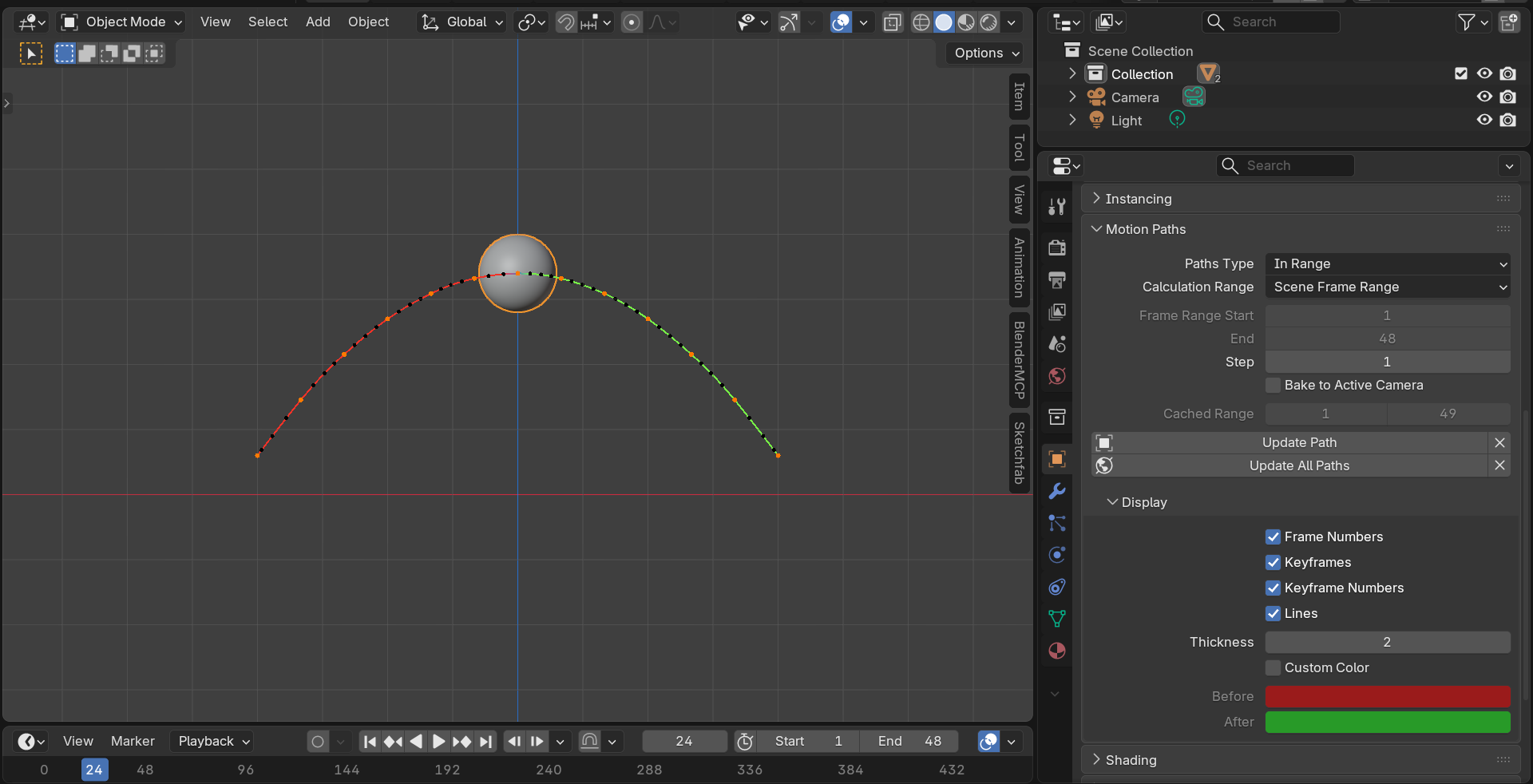Open the Object properties tab
This screenshot has height=784, width=1533.
[x=1057, y=458]
